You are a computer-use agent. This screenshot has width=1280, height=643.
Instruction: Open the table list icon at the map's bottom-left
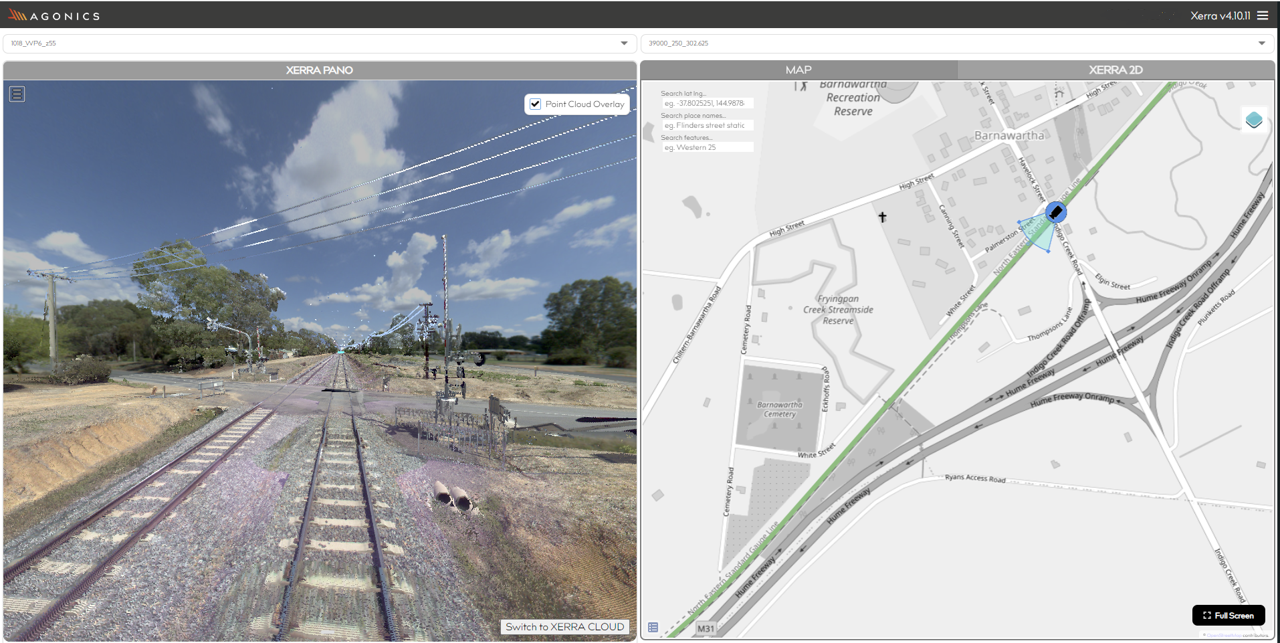pos(653,628)
